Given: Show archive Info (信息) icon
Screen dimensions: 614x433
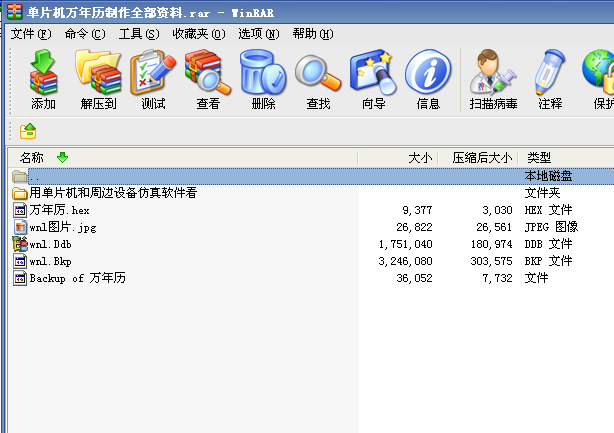Looking at the screenshot, I should 428,72.
